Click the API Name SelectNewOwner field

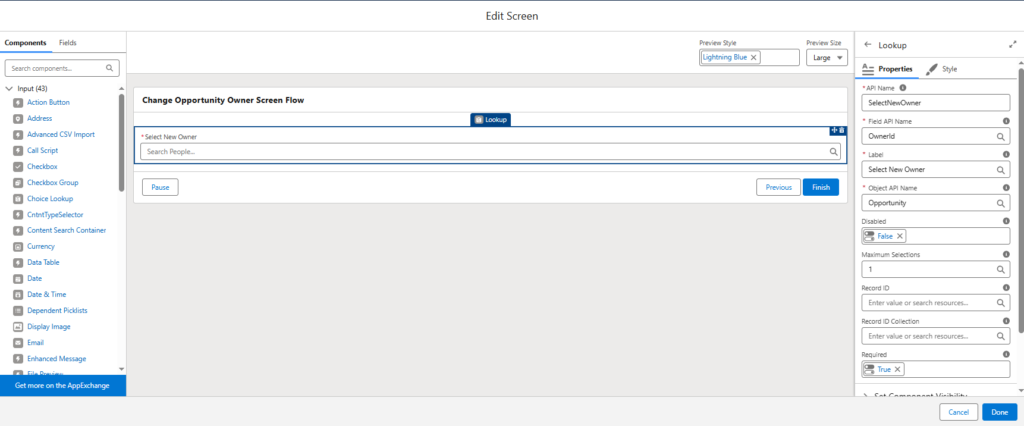[x=936, y=103]
